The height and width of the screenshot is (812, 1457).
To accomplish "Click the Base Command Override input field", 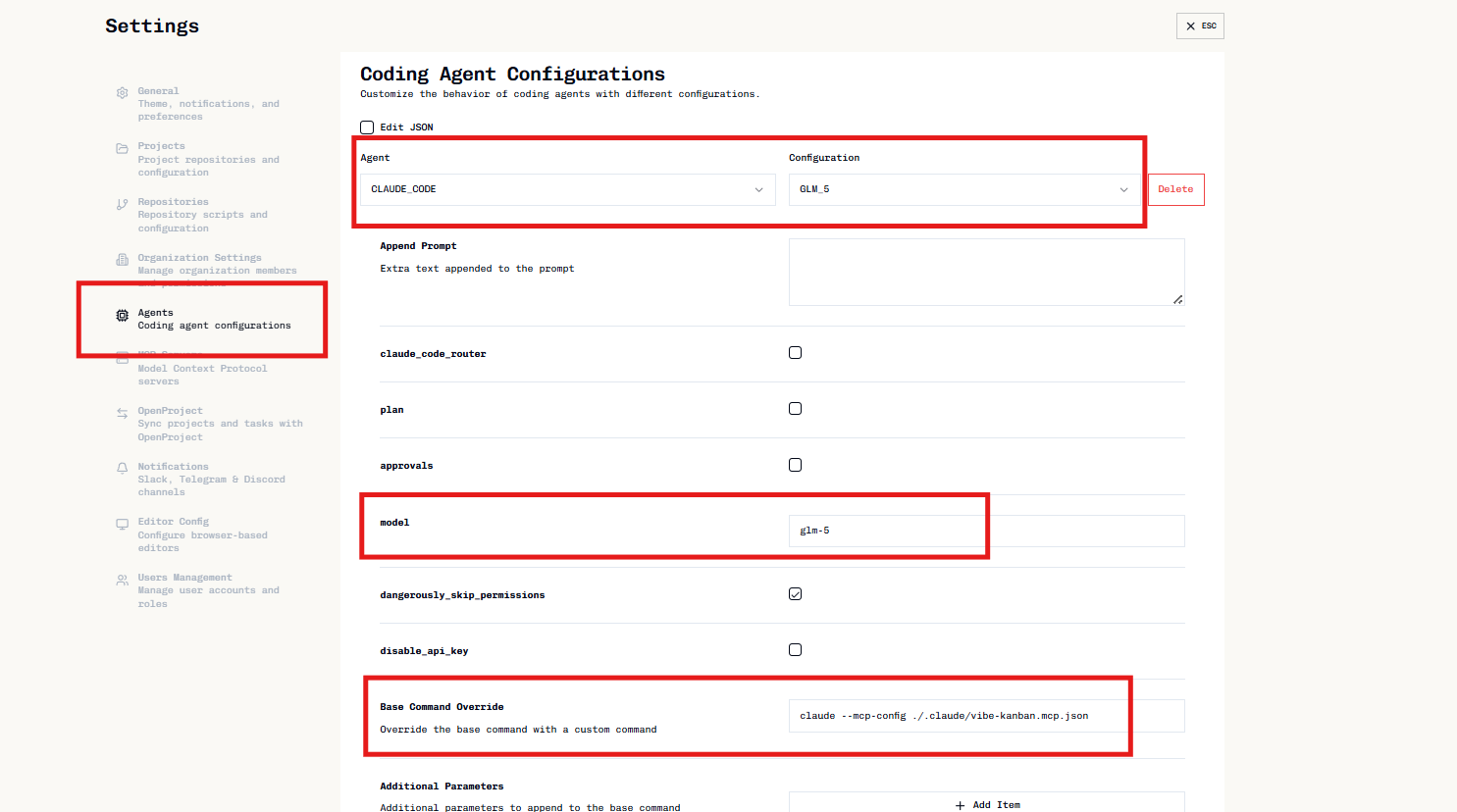I will pos(987,716).
